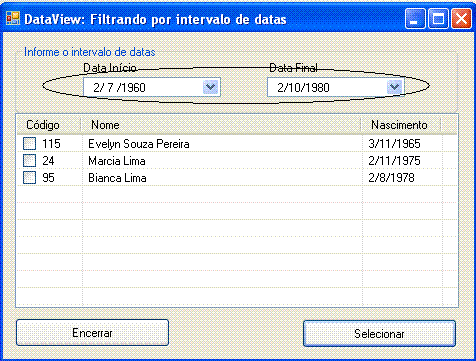Select the Marcia Lima row
Viewport: 476px width, 361px height.
pos(237,161)
